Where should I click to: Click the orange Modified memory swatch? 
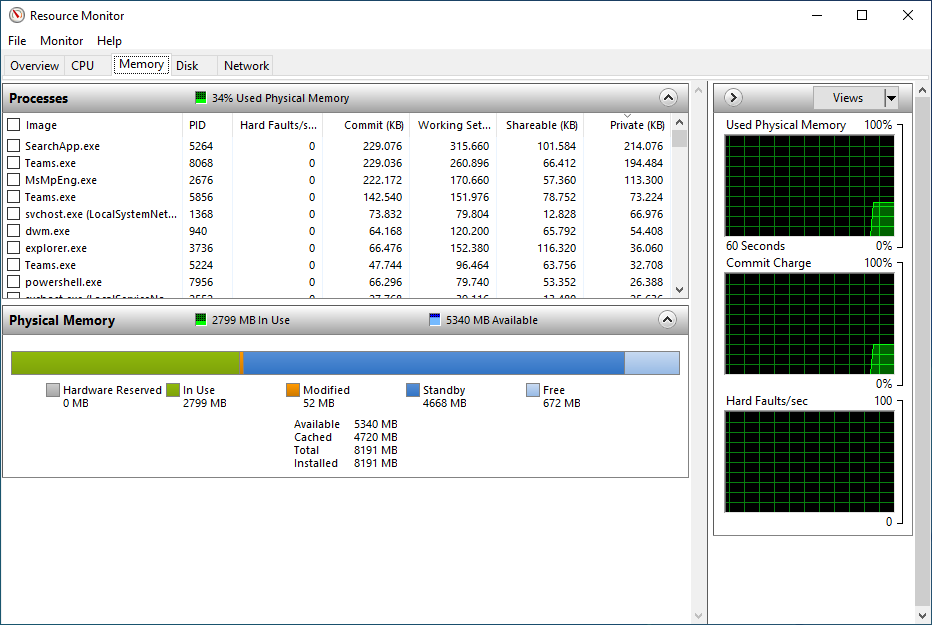tap(293, 390)
